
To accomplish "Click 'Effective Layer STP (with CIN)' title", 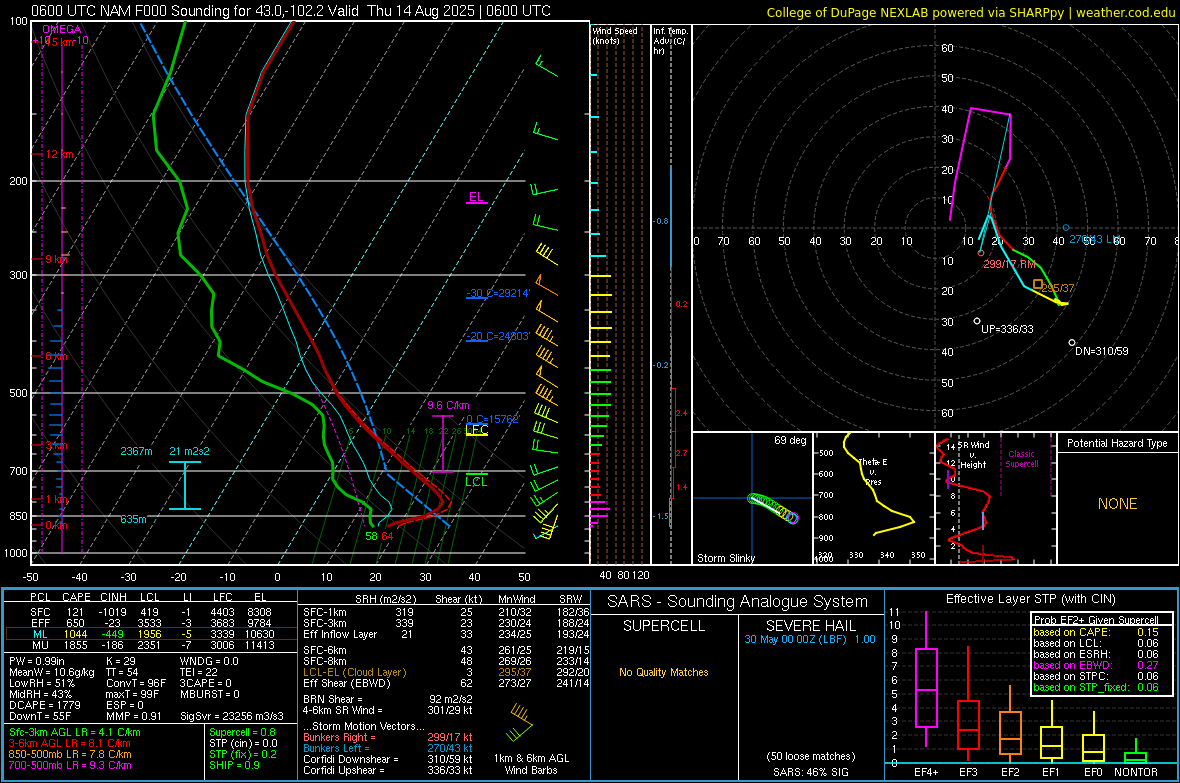I will pos(1030,599).
